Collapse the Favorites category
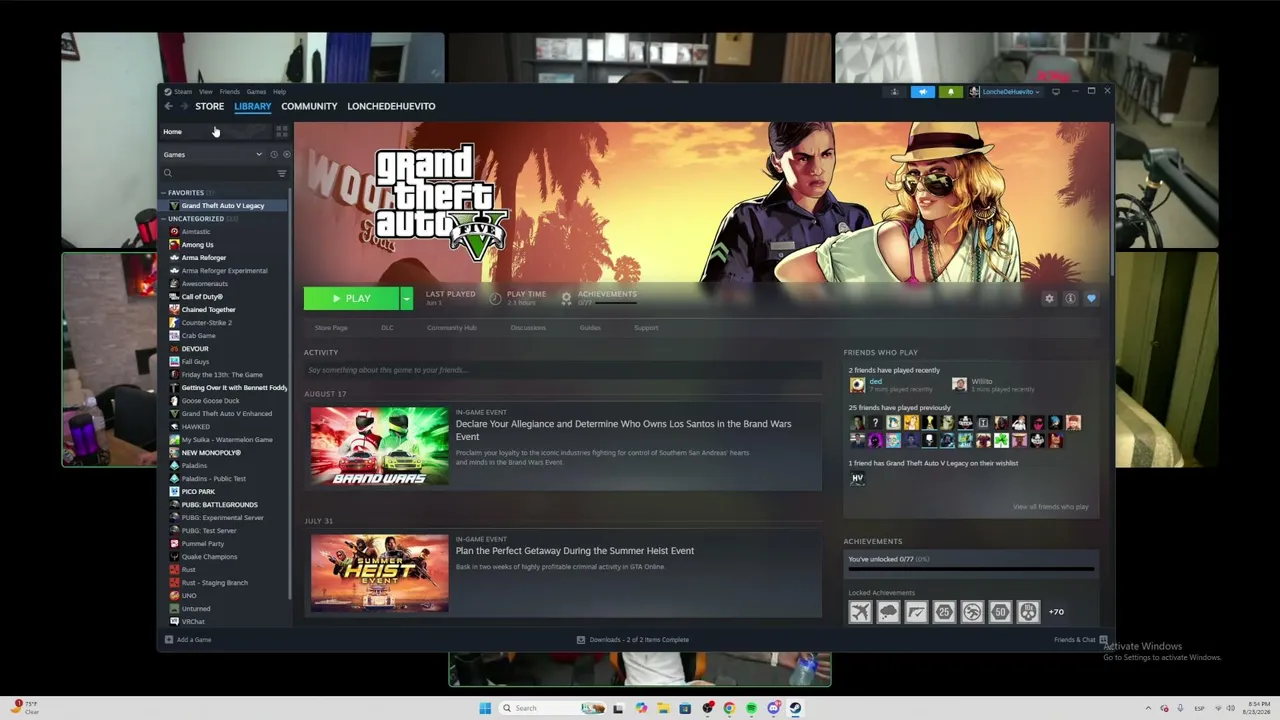1280x720 pixels. 163,193
